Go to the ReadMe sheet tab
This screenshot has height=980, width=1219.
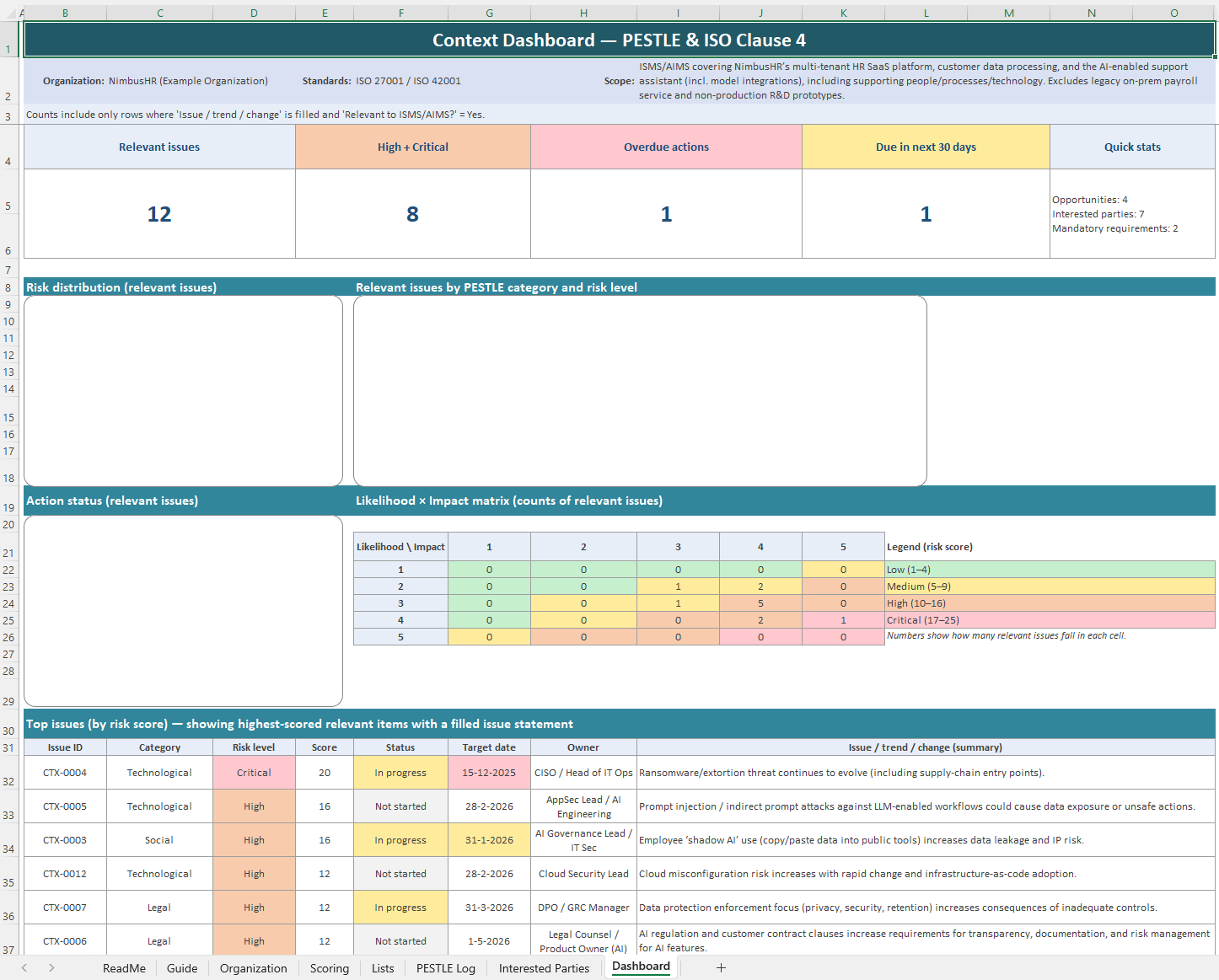[123, 967]
